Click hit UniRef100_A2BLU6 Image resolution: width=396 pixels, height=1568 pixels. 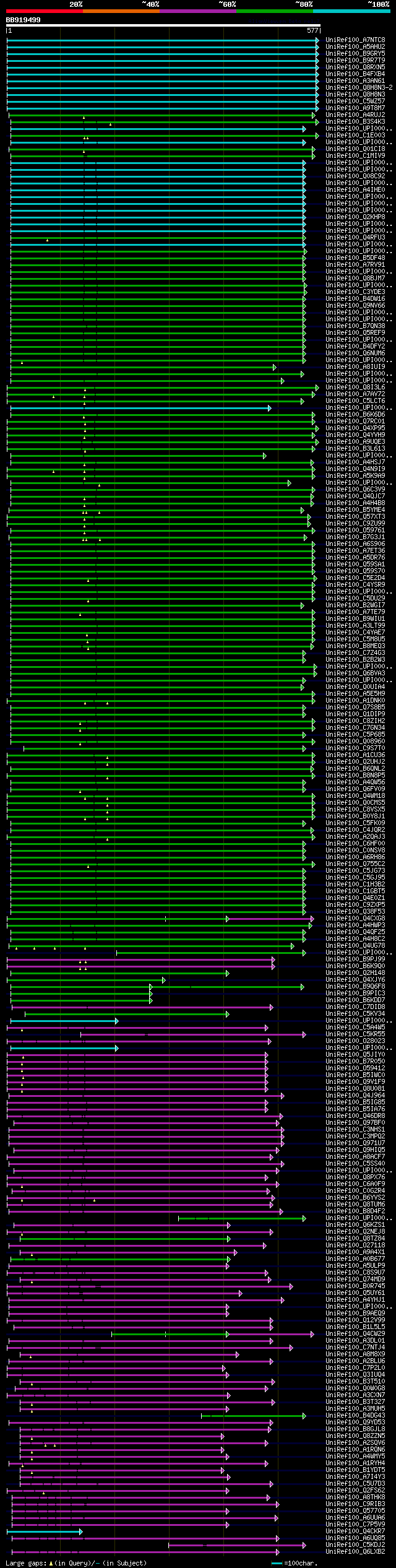pos(355,1361)
